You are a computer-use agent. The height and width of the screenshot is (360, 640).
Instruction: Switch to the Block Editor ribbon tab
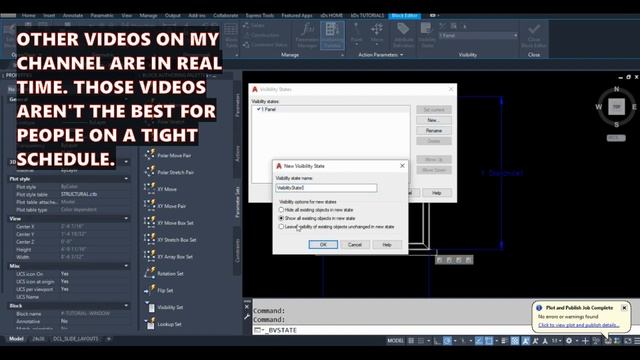click(x=404, y=16)
